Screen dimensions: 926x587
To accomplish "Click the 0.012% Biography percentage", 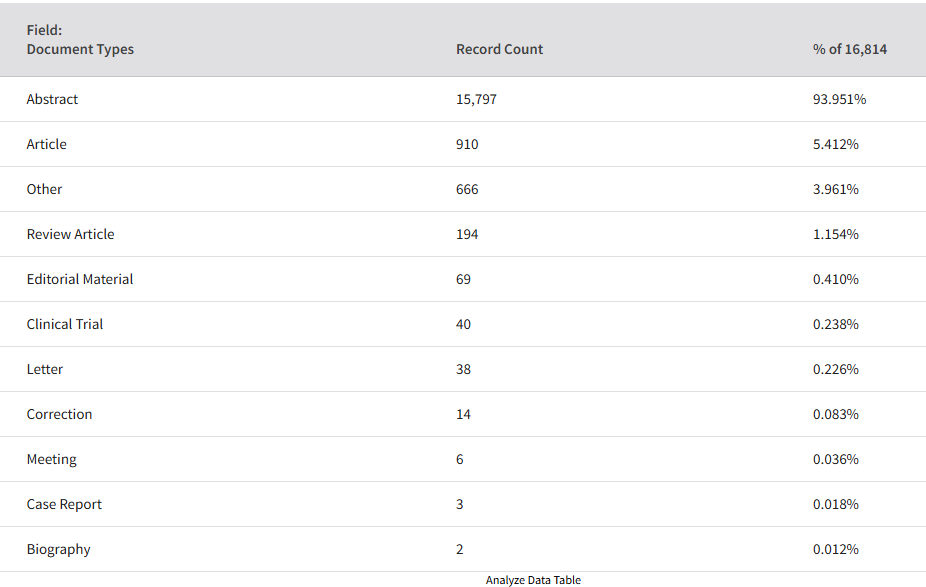I will pyautogui.click(x=836, y=549).
